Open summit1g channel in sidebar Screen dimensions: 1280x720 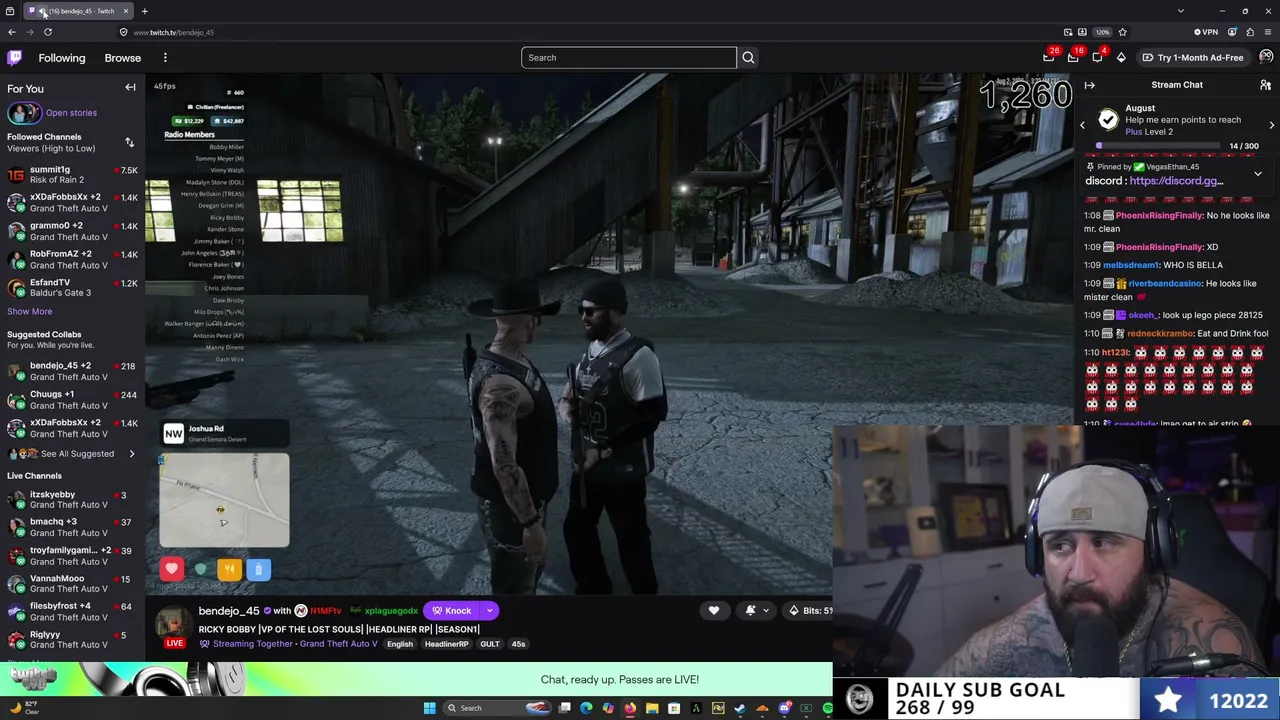pos(72,175)
